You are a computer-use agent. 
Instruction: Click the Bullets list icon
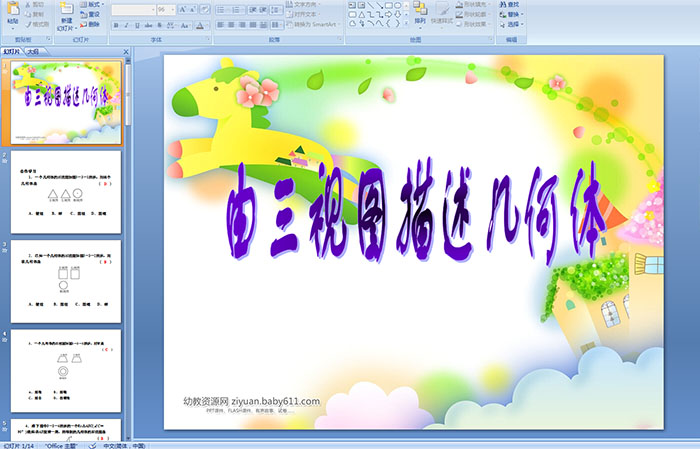(x=222, y=9)
